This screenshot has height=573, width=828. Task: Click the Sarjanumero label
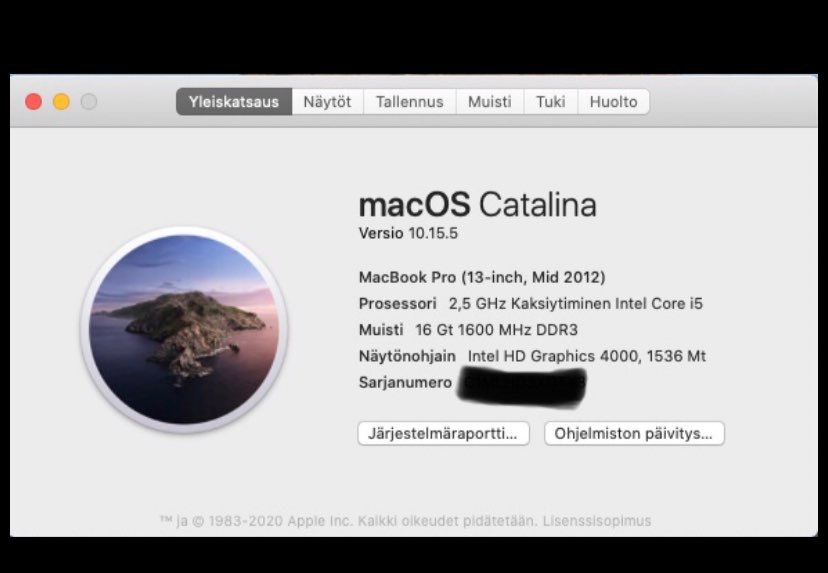(405, 382)
